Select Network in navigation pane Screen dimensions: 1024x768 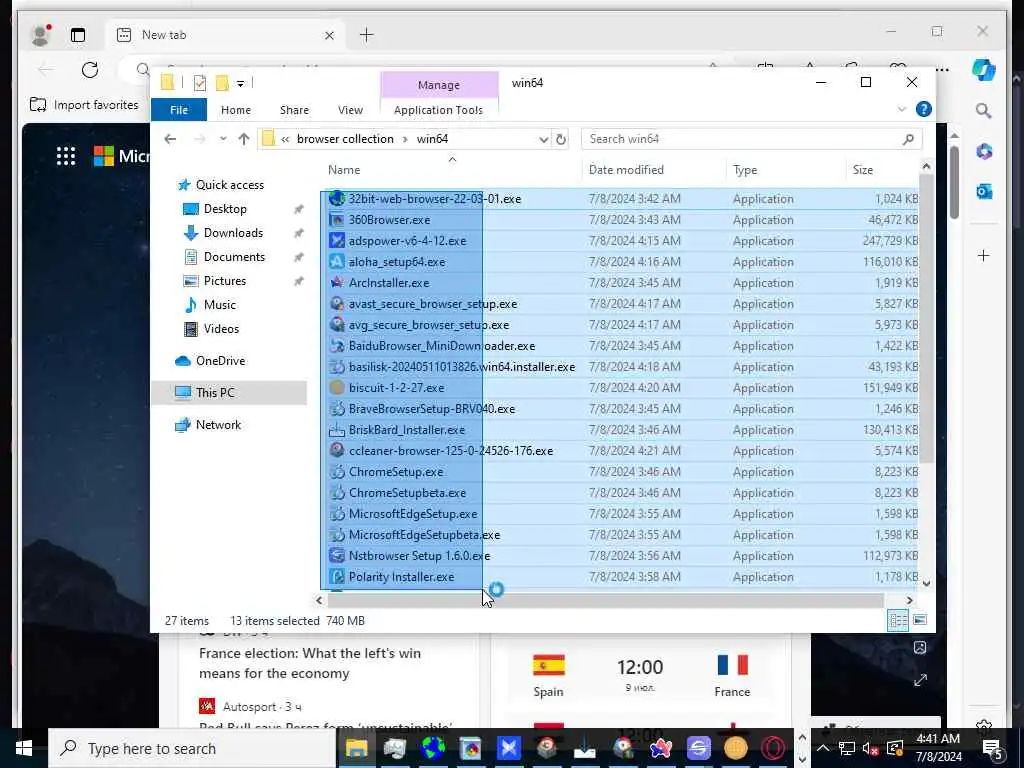pos(218,424)
